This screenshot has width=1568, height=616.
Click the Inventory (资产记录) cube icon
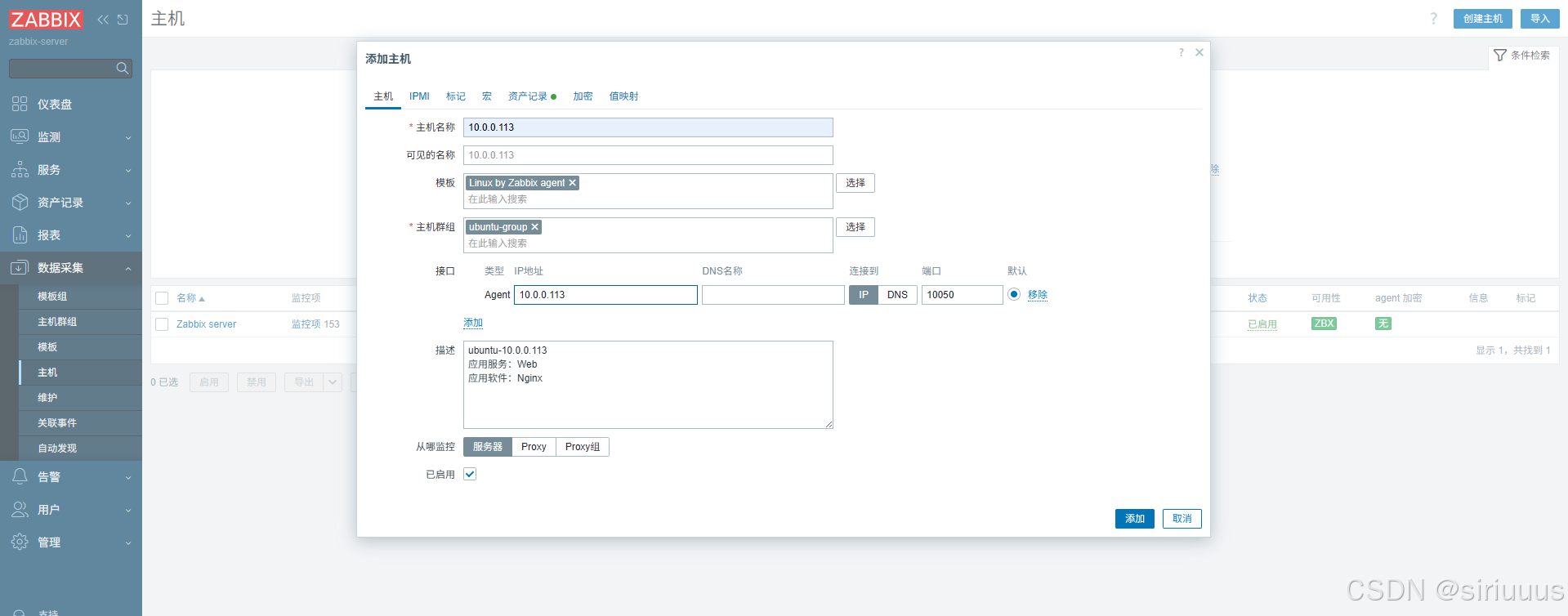pos(20,202)
